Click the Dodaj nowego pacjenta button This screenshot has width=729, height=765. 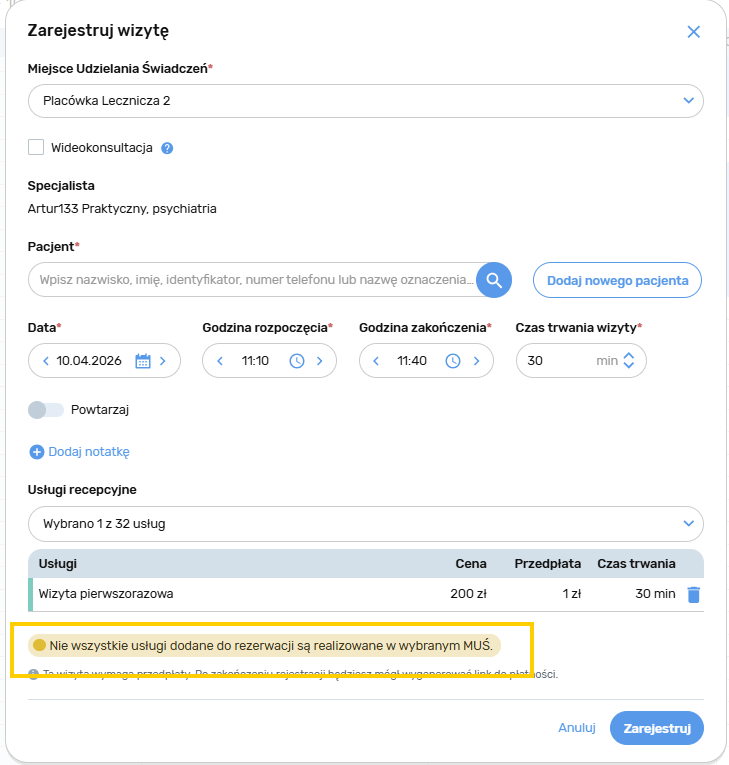pyautogui.click(x=617, y=280)
